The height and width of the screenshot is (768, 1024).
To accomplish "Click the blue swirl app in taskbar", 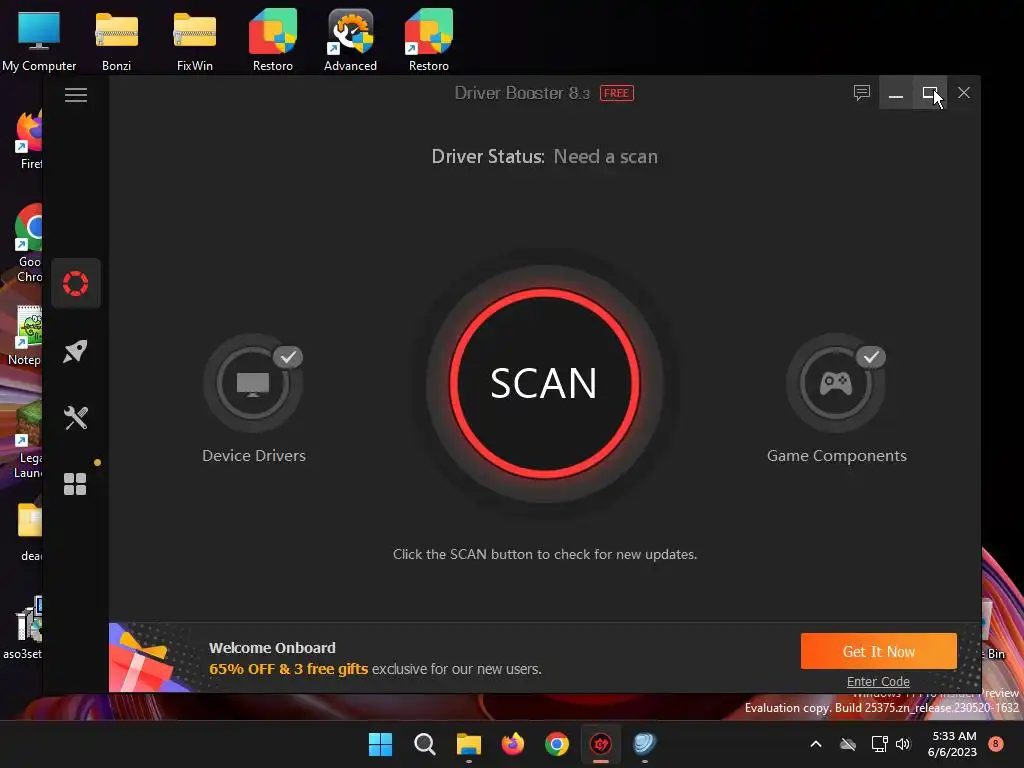I will 645,744.
